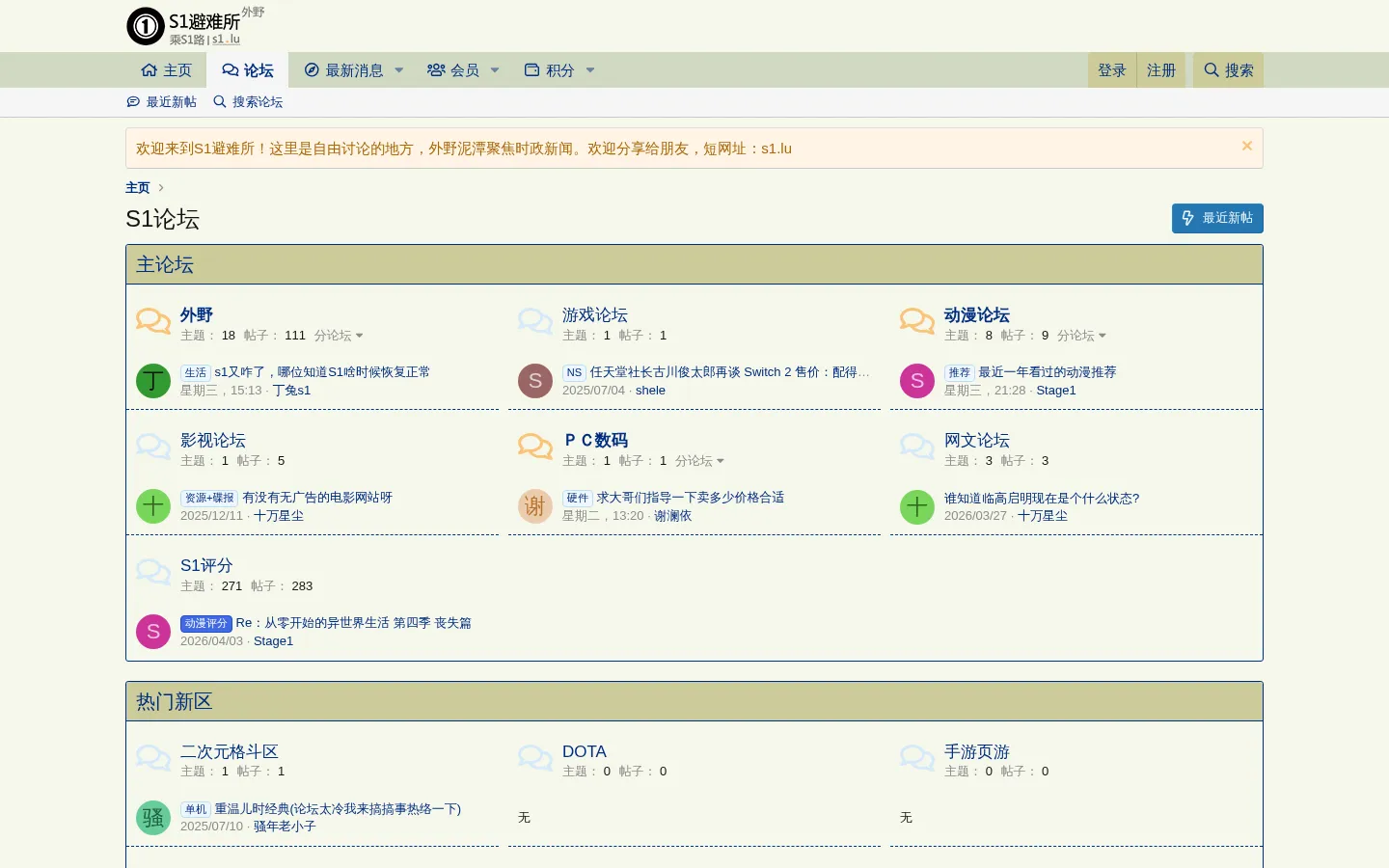Expand 分论坛 dropdown under PC数码
This screenshot has width=1389, height=868.
tap(699, 461)
